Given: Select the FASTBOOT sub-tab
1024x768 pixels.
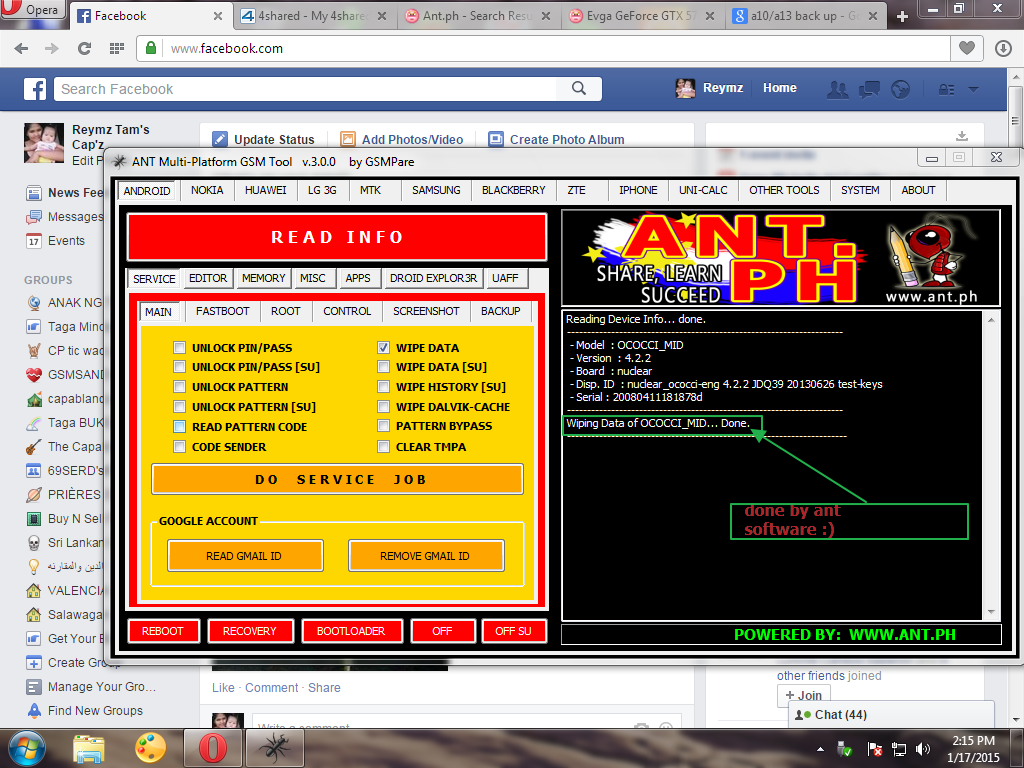Looking at the screenshot, I should (222, 311).
